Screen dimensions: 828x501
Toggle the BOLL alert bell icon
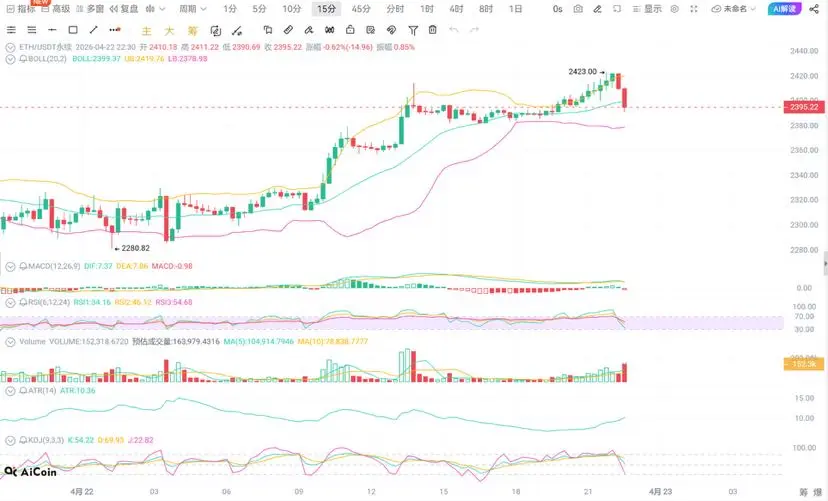[23, 59]
